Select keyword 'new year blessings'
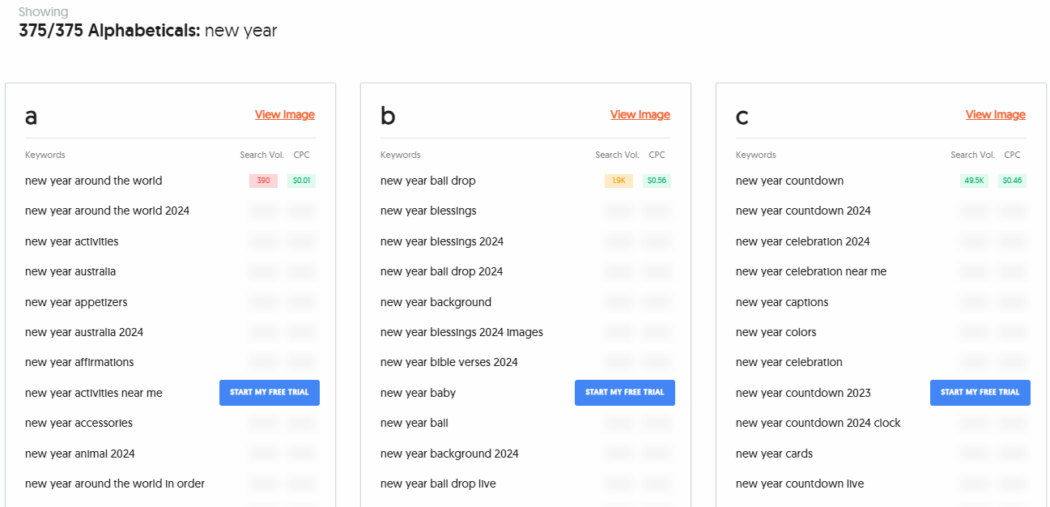The width and height of the screenshot is (1050, 507). click(x=429, y=211)
